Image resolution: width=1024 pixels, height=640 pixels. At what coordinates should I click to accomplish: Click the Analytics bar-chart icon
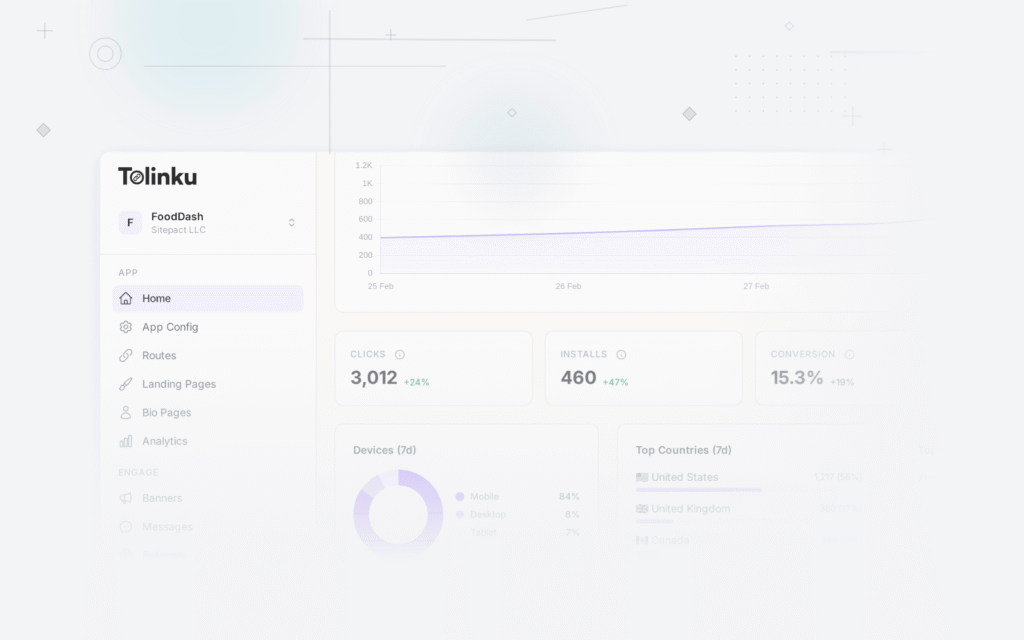click(x=125, y=441)
